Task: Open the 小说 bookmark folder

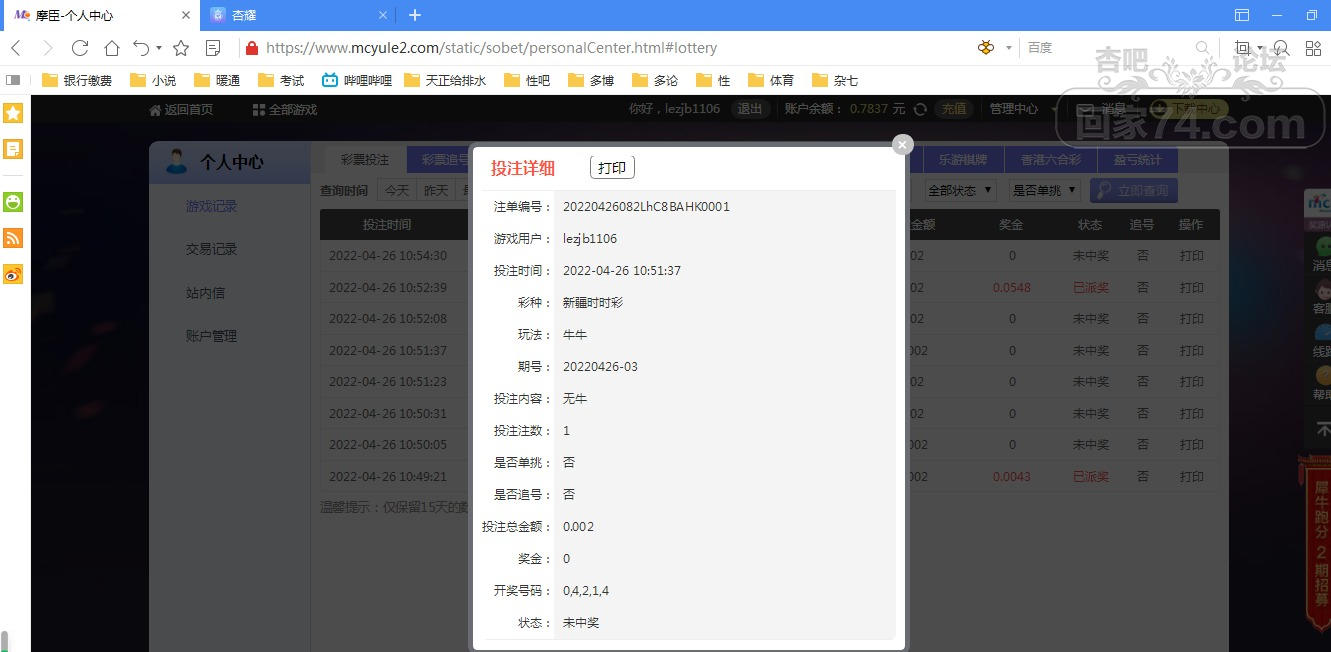Action: (153, 80)
